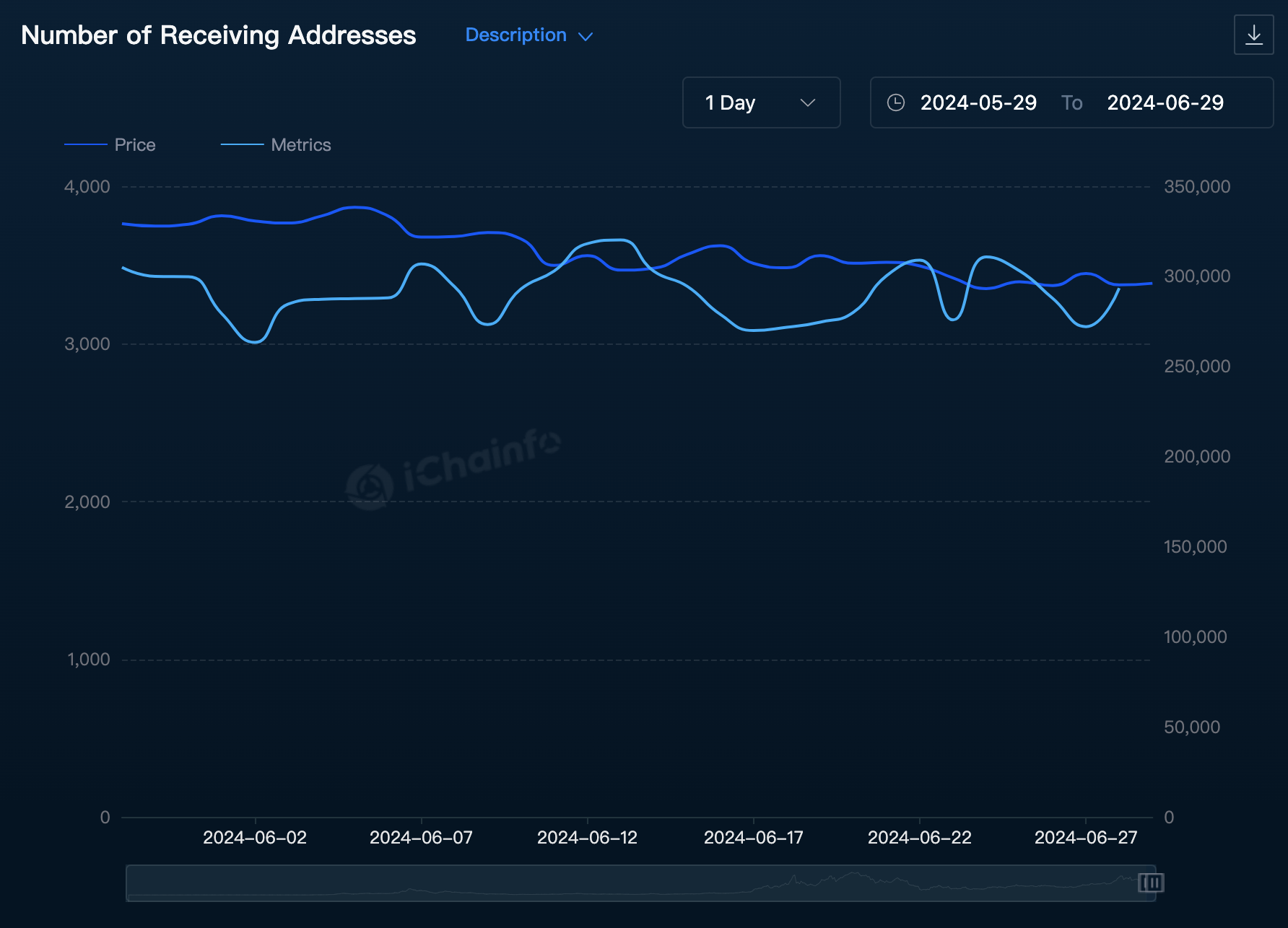Image resolution: width=1288 pixels, height=928 pixels.
Task: Toggle the Metrics legend series
Action: tap(276, 145)
